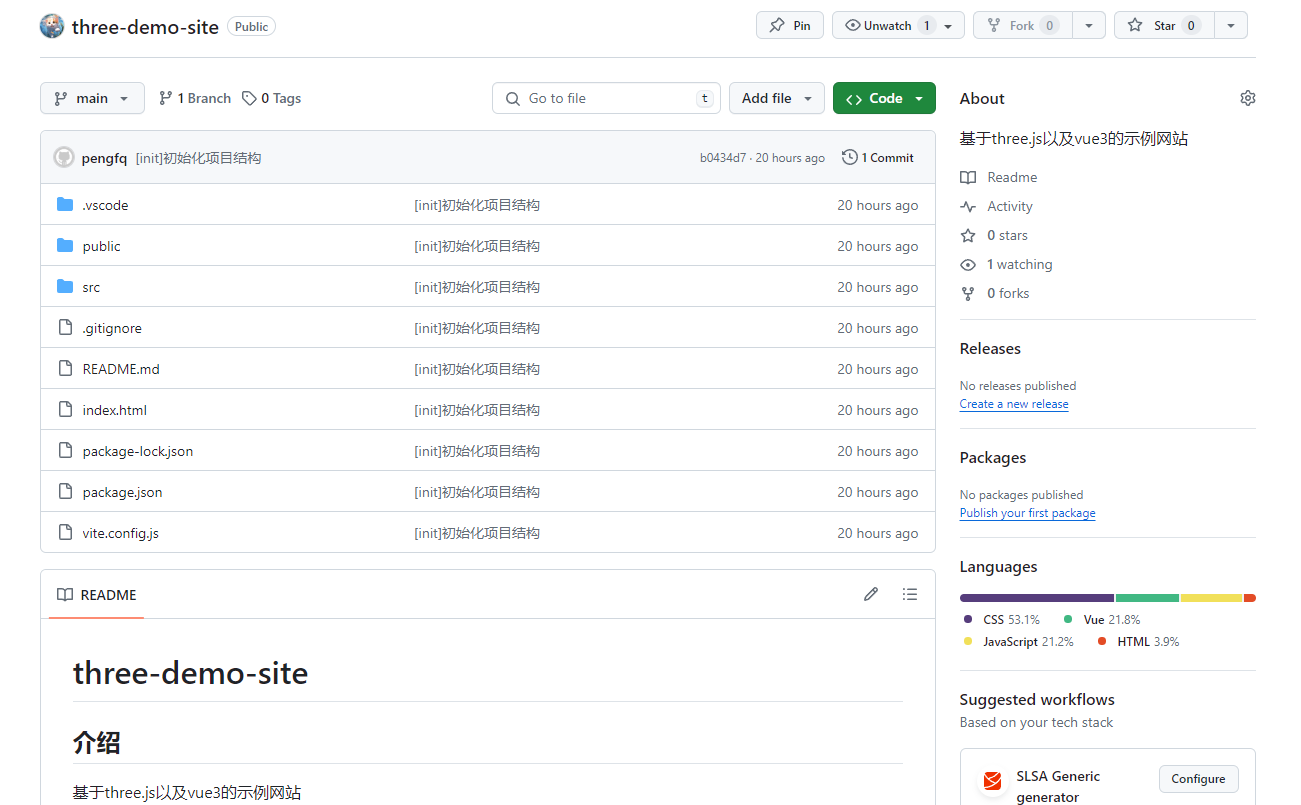1301x805 pixels.
Task: Open the README.md file name
Action: 121,369
